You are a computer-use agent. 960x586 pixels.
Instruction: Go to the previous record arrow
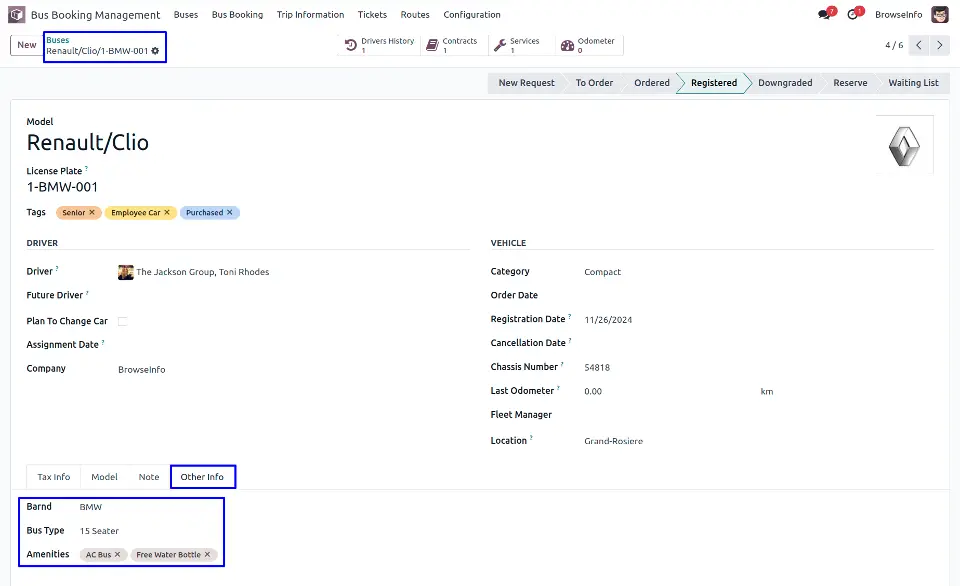tap(919, 45)
